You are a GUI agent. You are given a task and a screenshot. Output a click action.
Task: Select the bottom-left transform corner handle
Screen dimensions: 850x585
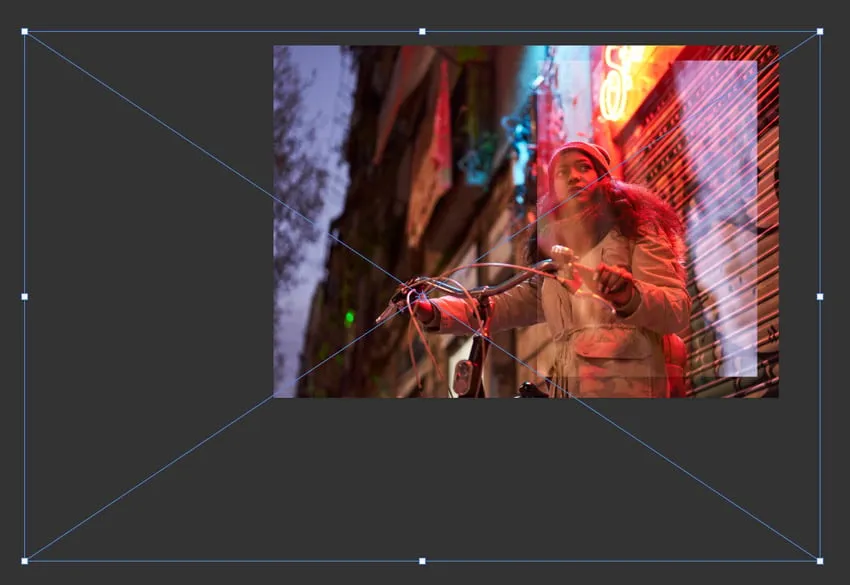click(x=25, y=560)
